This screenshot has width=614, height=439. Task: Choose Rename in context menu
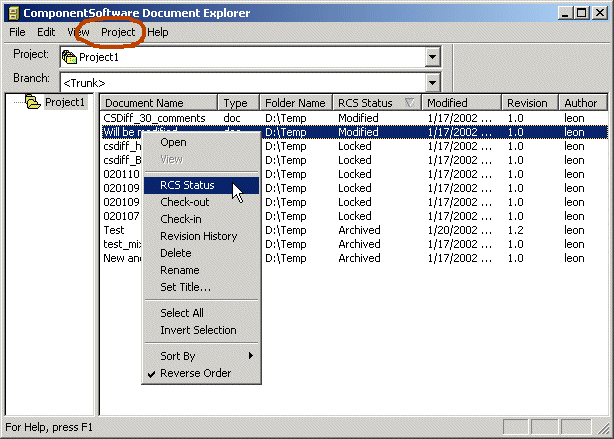click(x=201, y=270)
